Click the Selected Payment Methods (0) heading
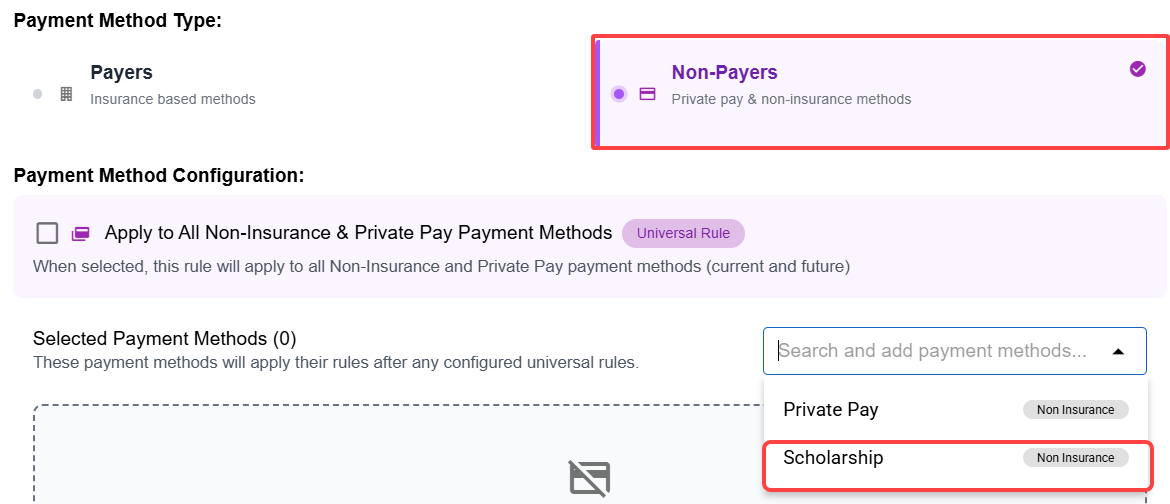This screenshot has height=504, width=1170. [165, 338]
